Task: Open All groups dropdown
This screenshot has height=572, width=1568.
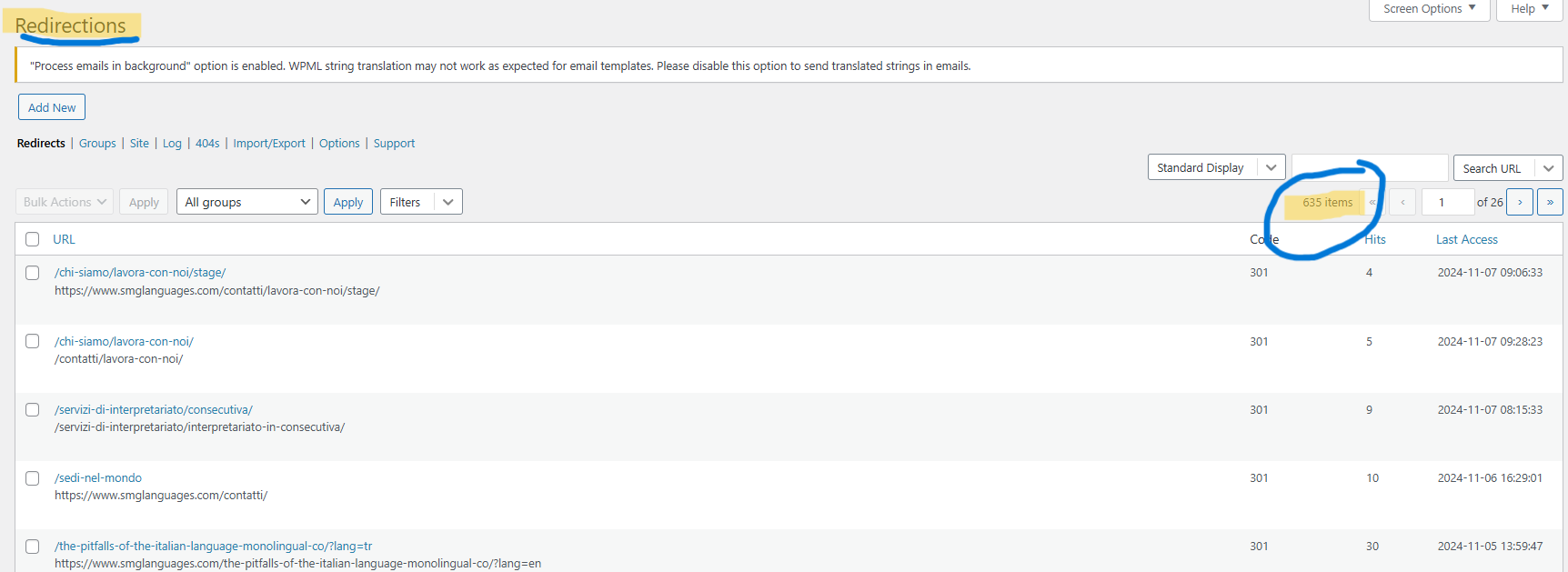Action: (247, 202)
